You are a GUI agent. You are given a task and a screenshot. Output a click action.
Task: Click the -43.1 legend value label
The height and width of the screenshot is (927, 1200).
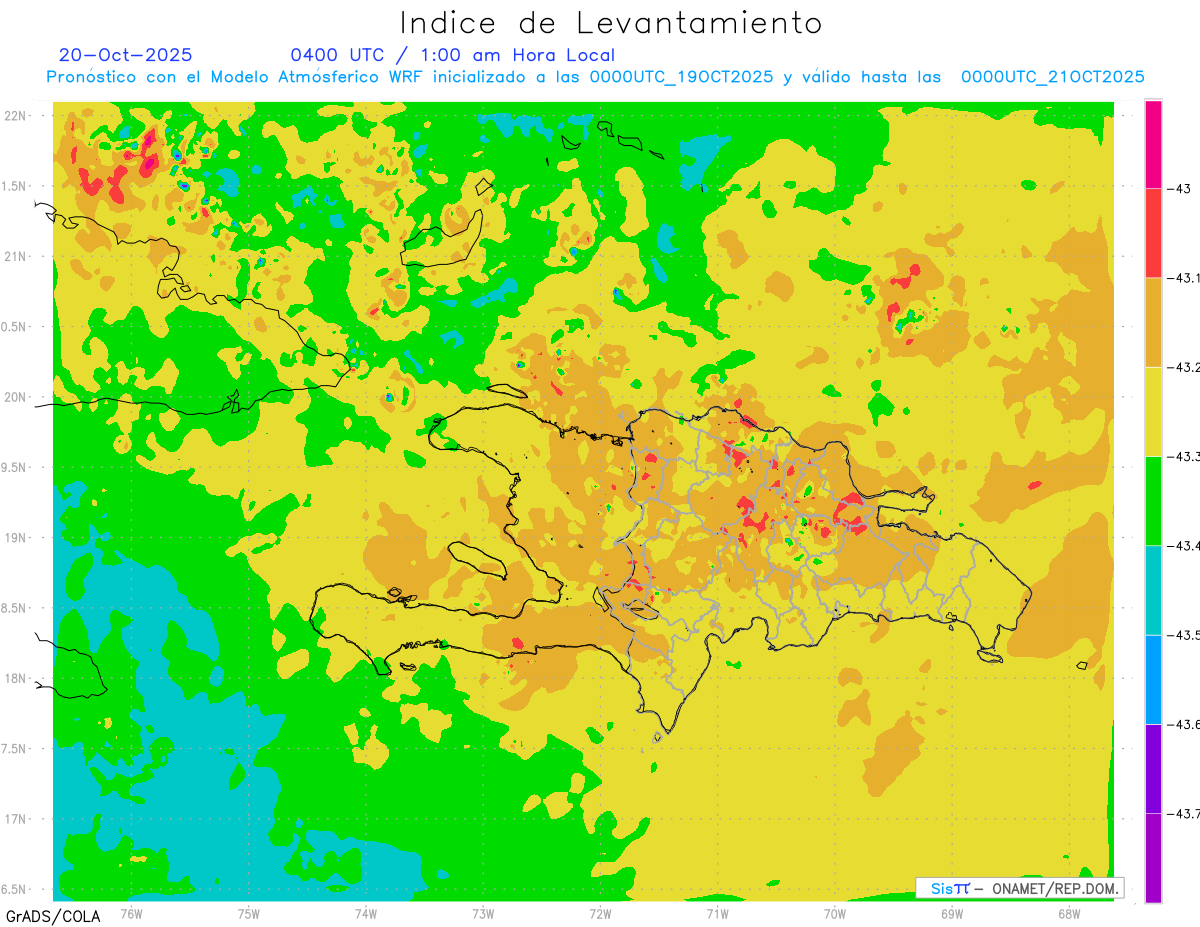pyautogui.click(x=1182, y=278)
